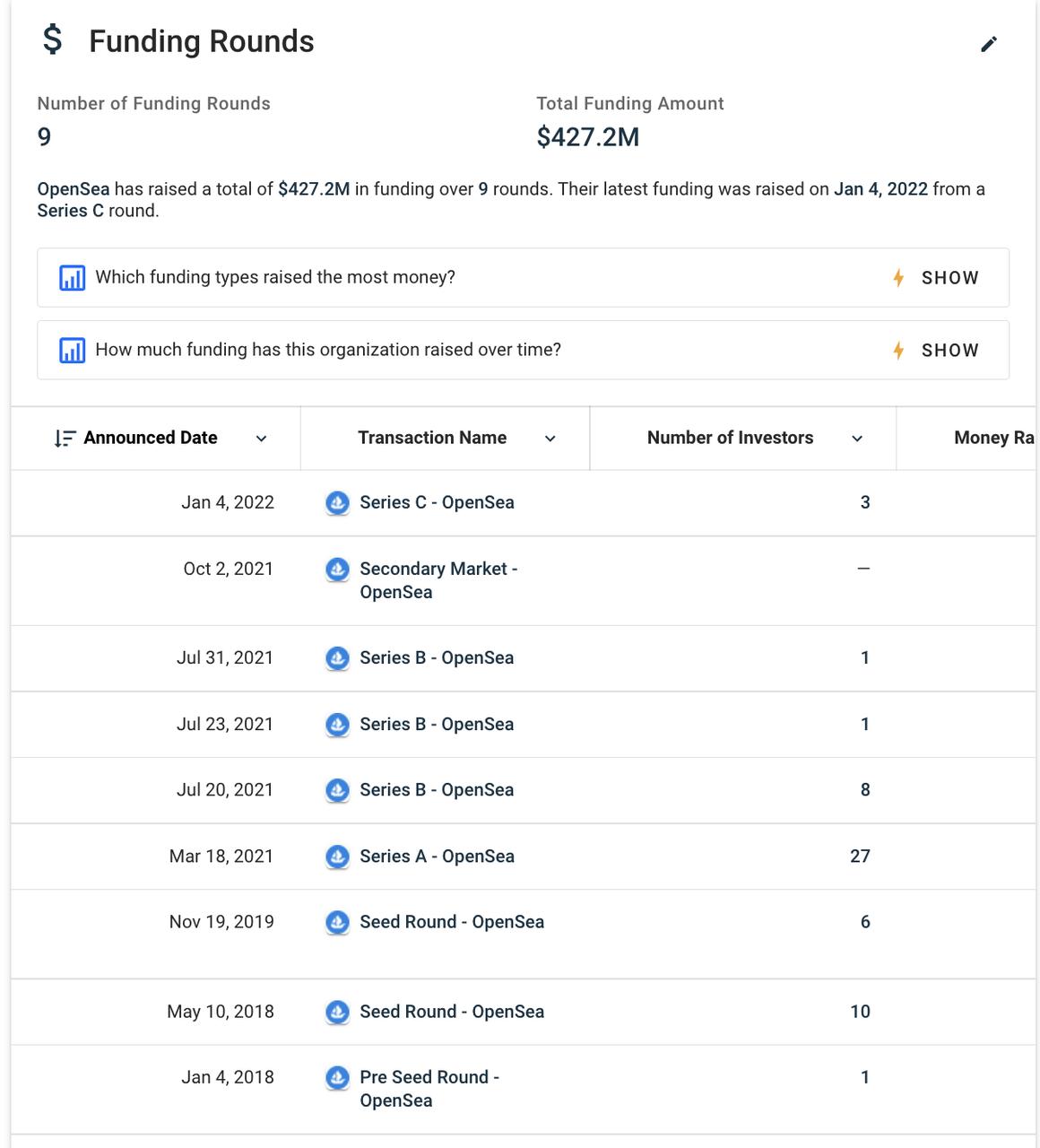This screenshot has height=1148, width=1040.
Task: Click the OpenSea link in the summary
Action: pos(74,189)
